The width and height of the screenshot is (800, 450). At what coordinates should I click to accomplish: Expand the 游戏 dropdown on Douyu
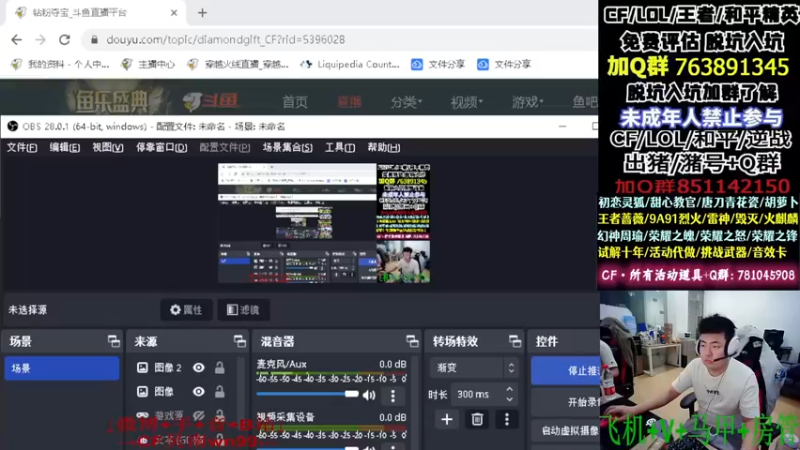click(x=528, y=102)
